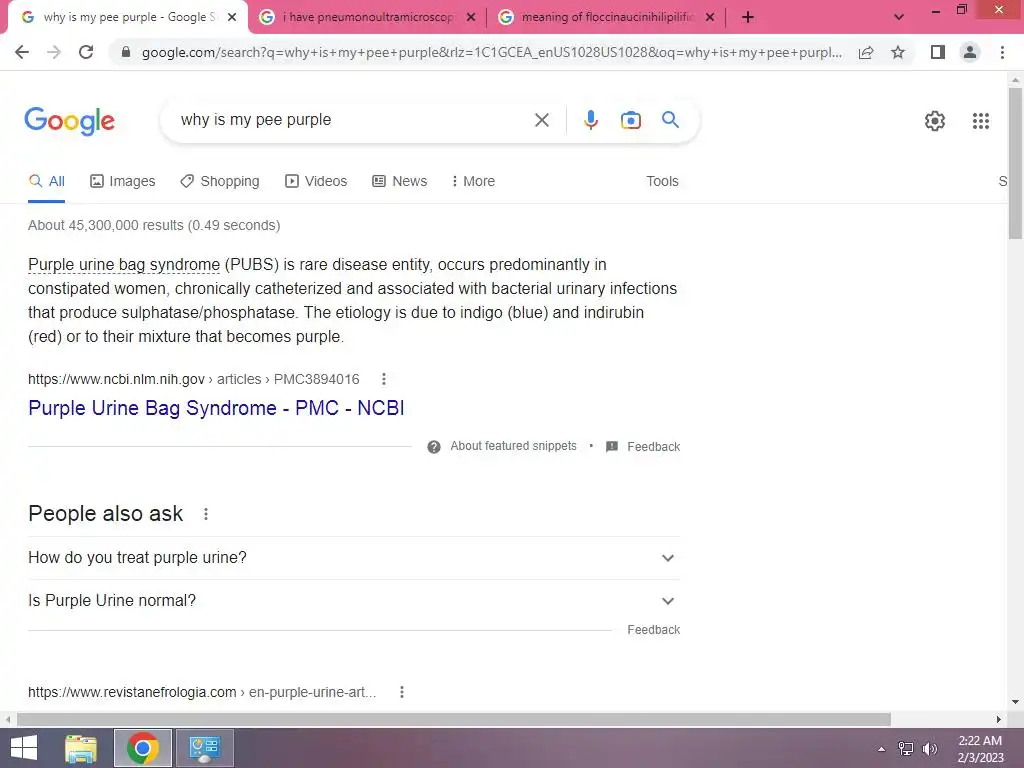Image resolution: width=1024 pixels, height=768 pixels.
Task: Select the All results filter
Action: pyautogui.click(x=46, y=181)
